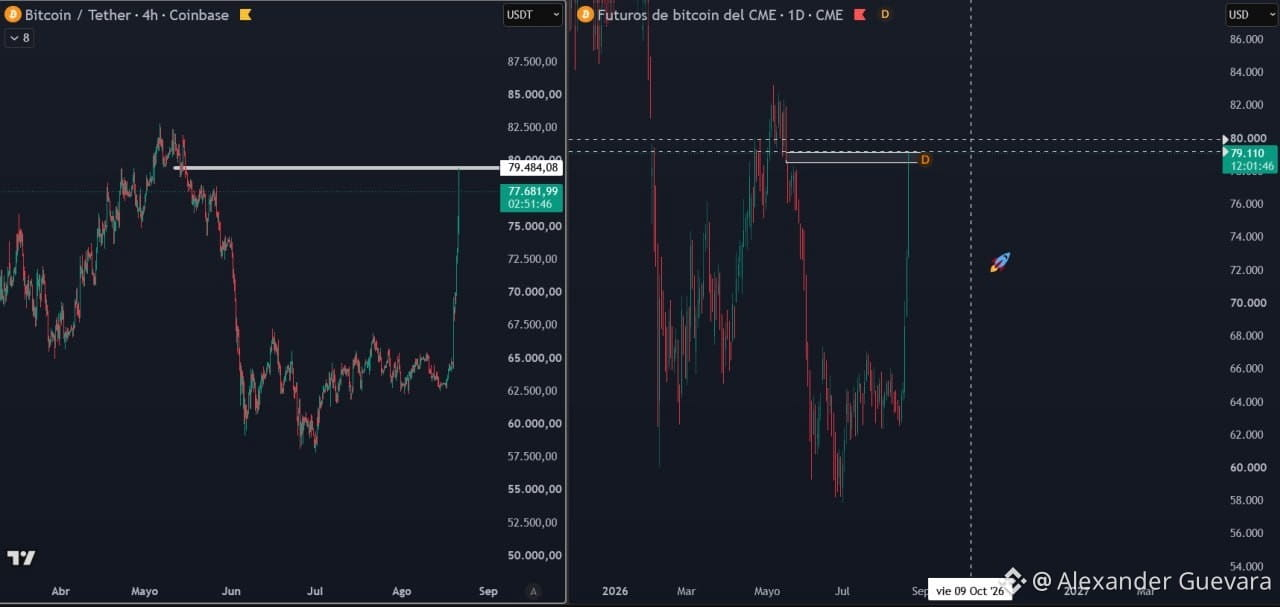Click the orange D badge in the CME chart header

pos(885,15)
